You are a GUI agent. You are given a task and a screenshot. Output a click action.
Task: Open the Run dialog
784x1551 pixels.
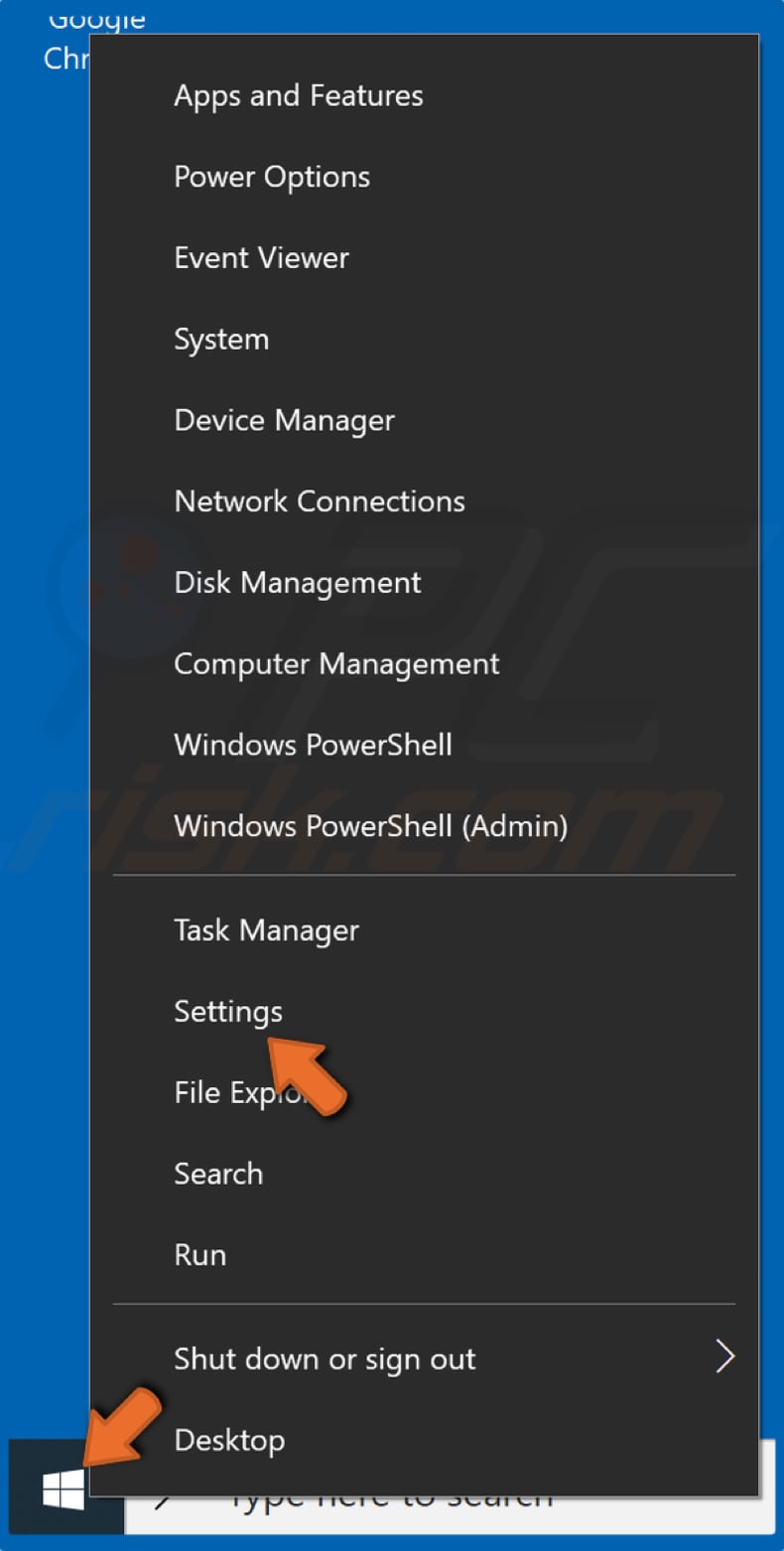click(199, 1254)
